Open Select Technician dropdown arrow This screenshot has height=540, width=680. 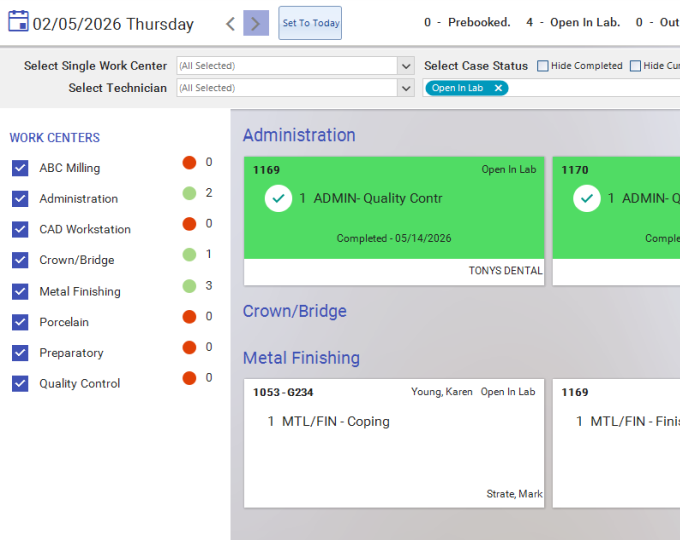[406, 88]
